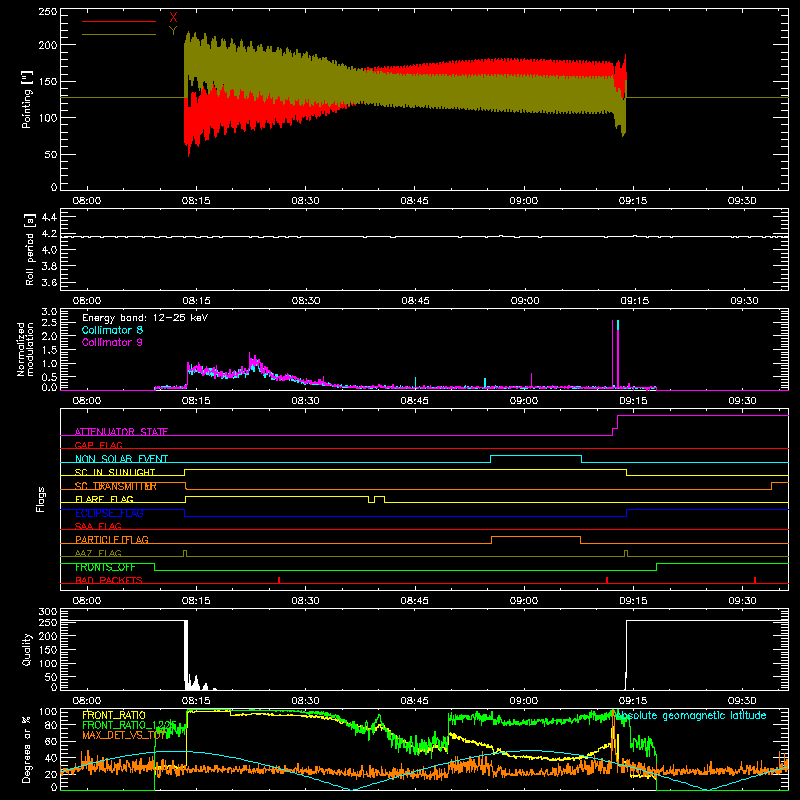Image resolution: width=800 pixels, height=800 pixels.
Task: Click the '3.6' tick on Roll period axis
Action: click(x=49, y=282)
